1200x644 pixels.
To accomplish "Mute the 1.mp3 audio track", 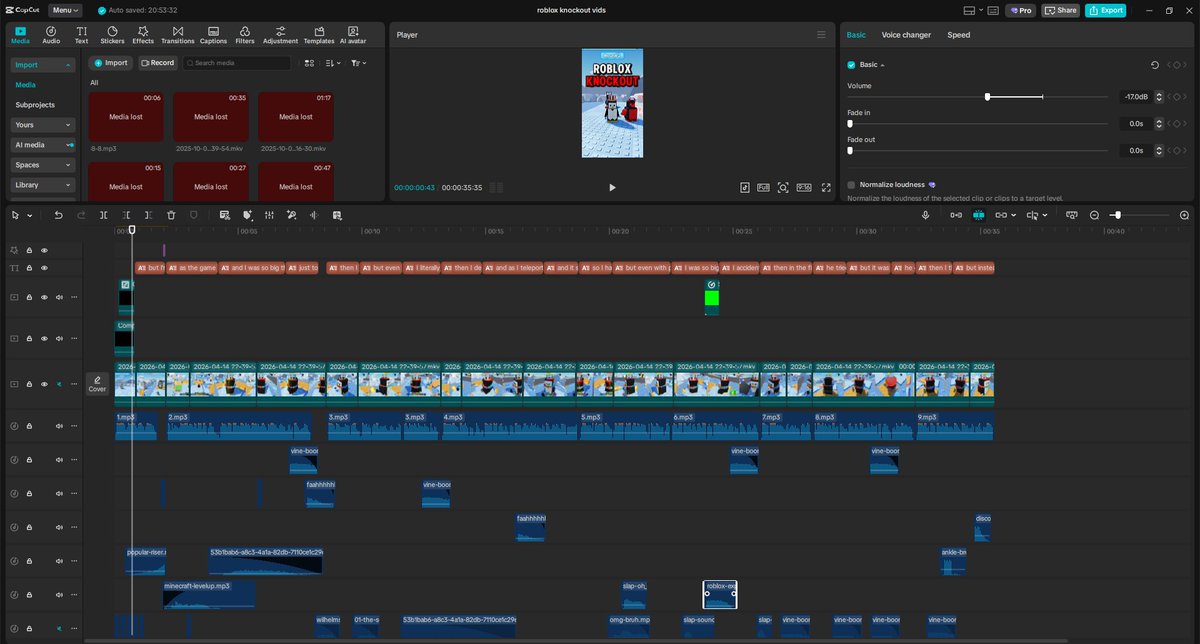I will (59, 426).
